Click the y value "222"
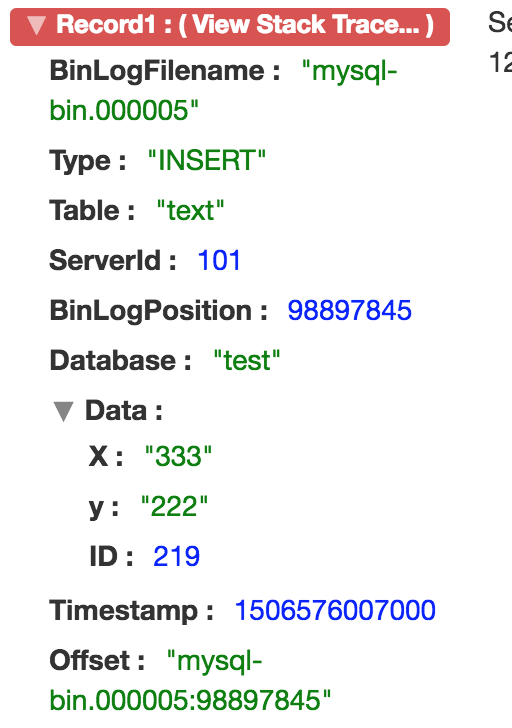Image resolution: width=512 pixels, height=728 pixels. pyautogui.click(x=175, y=506)
